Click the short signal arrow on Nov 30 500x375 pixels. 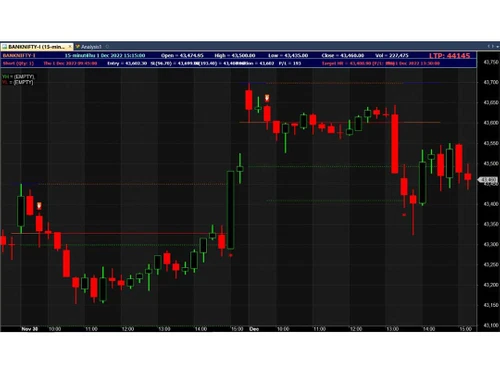tap(39, 206)
